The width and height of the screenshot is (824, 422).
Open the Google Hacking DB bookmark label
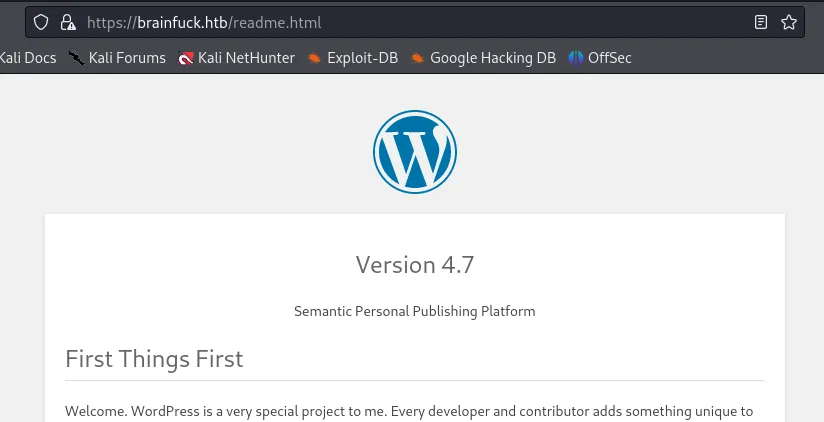coord(493,58)
